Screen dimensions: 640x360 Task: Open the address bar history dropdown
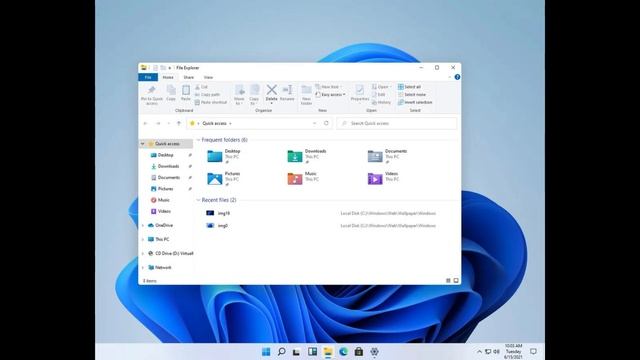click(314, 123)
